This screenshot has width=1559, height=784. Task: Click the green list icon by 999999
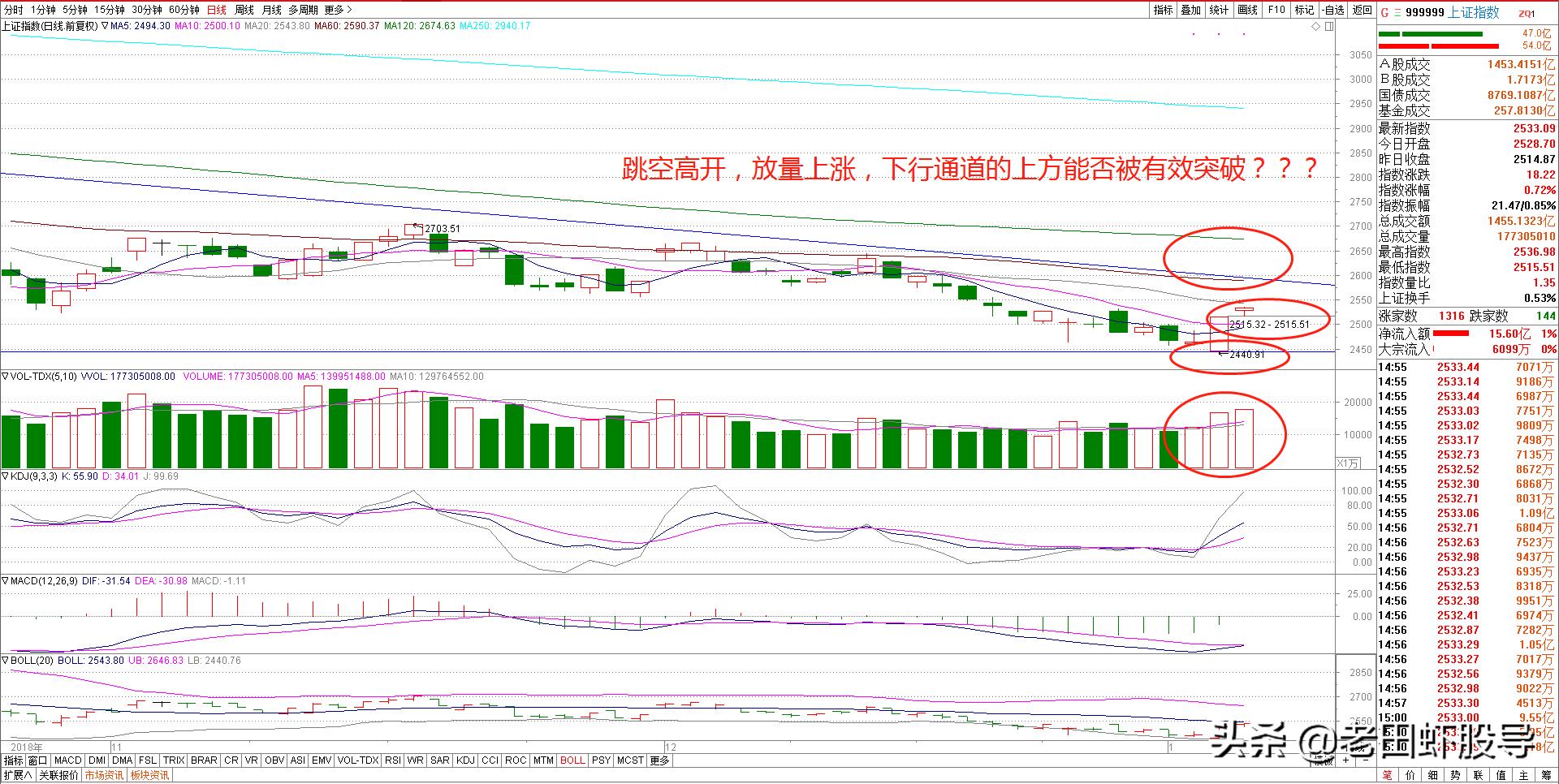pos(1397,12)
